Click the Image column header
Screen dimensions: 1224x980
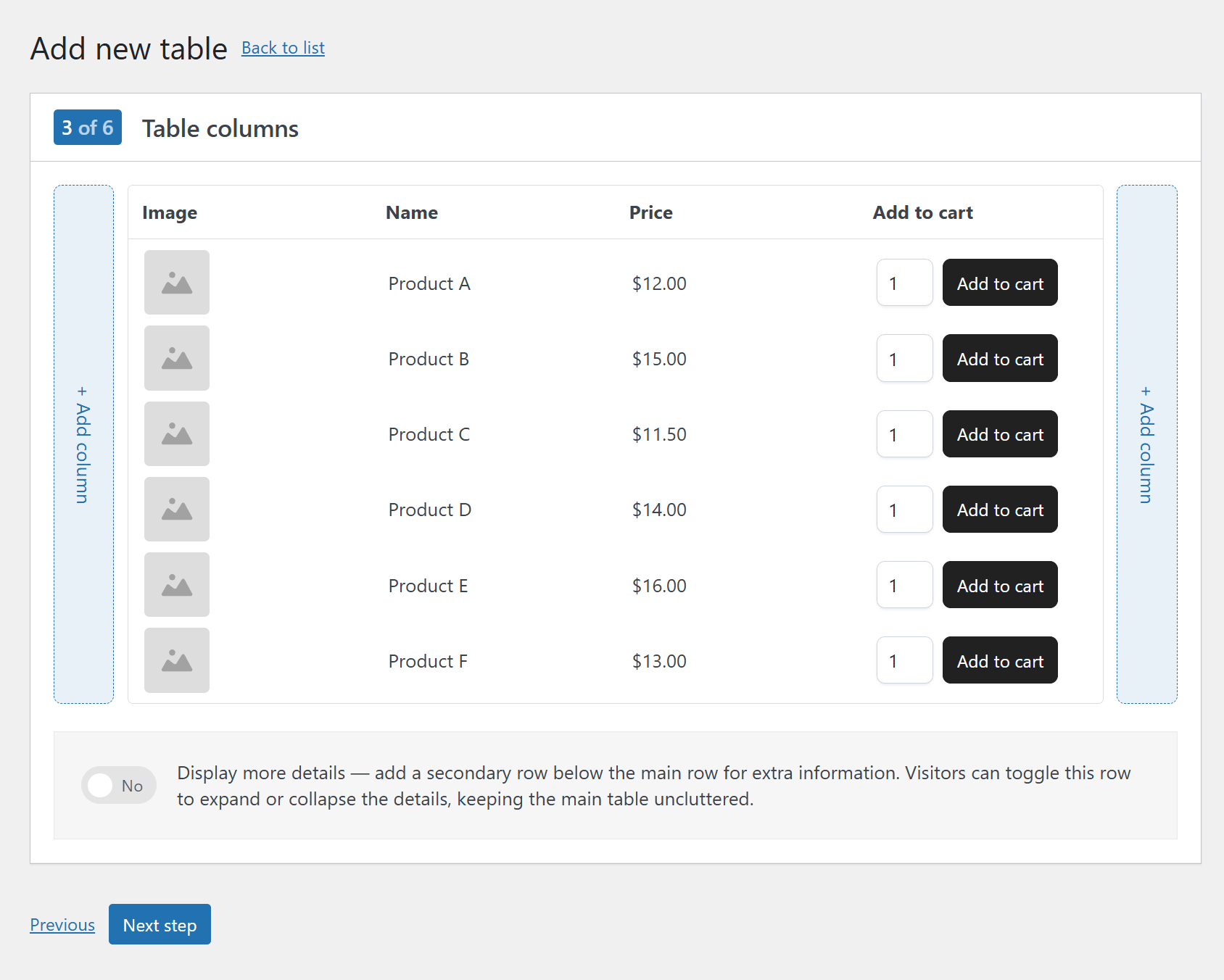click(170, 212)
